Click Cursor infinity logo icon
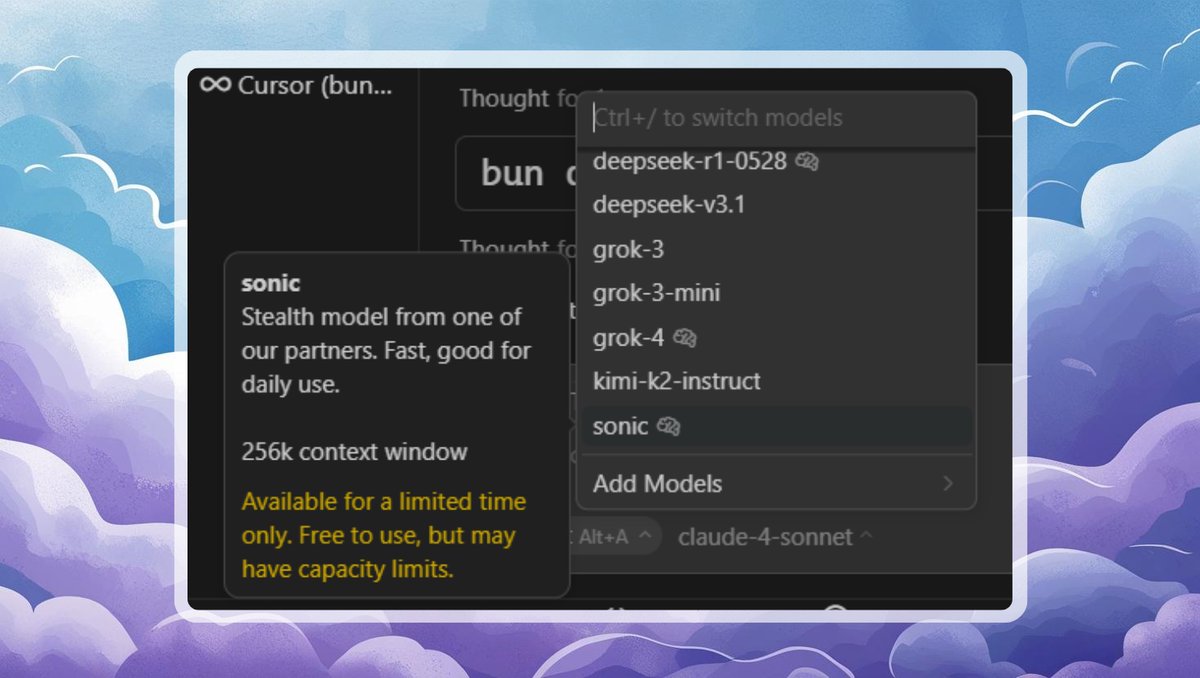This screenshot has height=678, width=1200. 215,85
